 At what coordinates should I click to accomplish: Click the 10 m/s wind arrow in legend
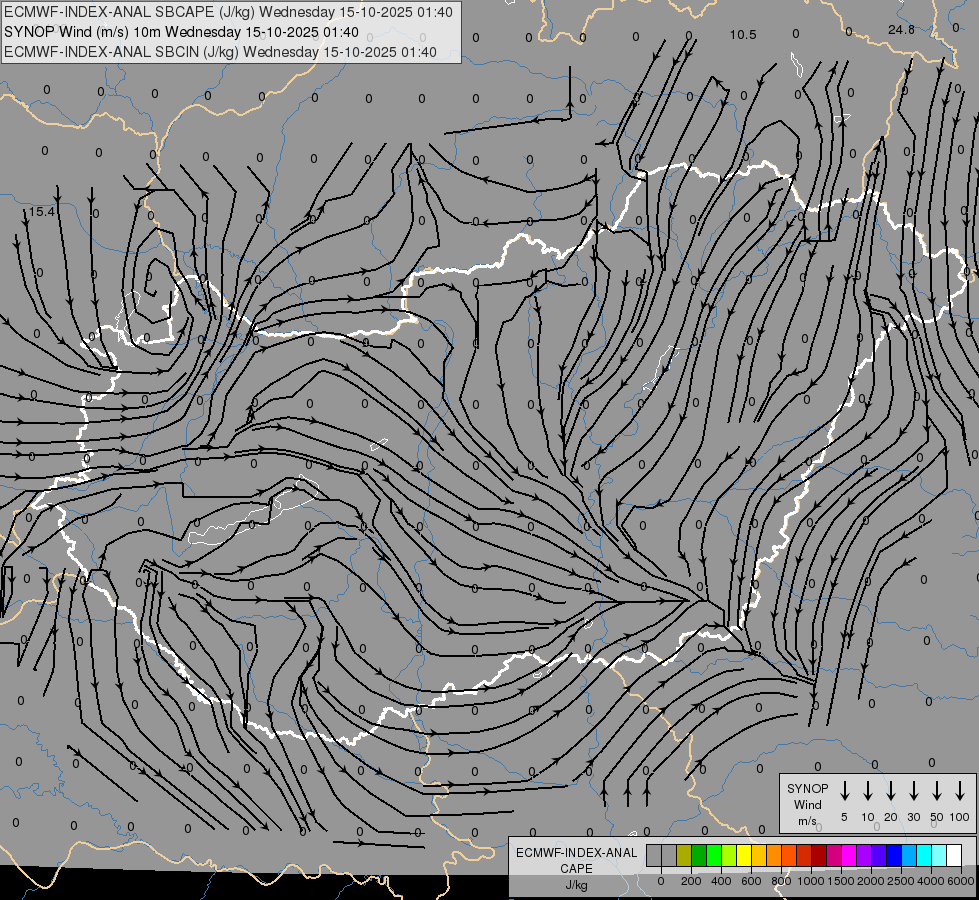(x=868, y=790)
